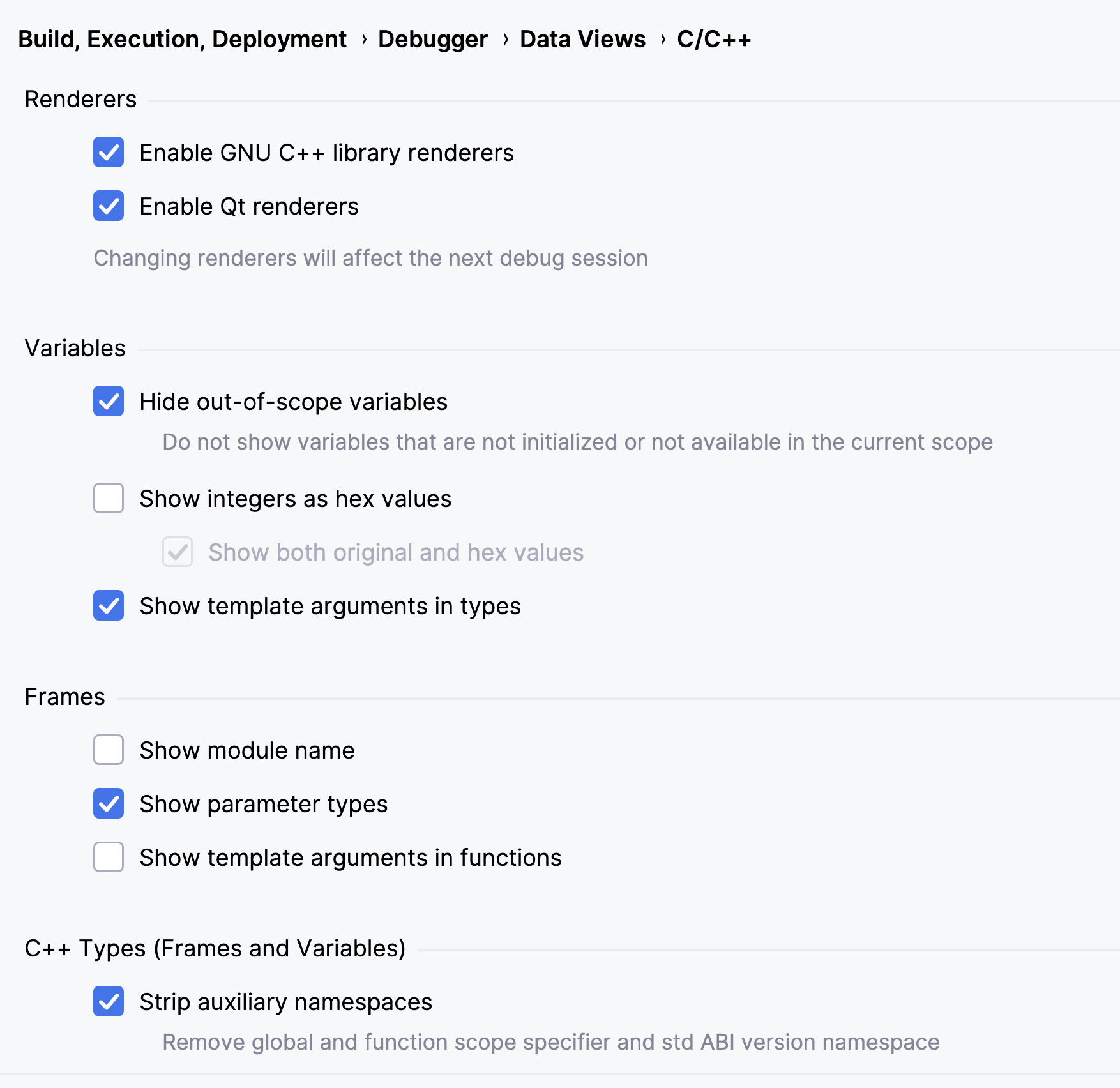
Task: Uncheck "Enable GNU C++ library renderers"
Action: pyautogui.click(x=109, y=153)
